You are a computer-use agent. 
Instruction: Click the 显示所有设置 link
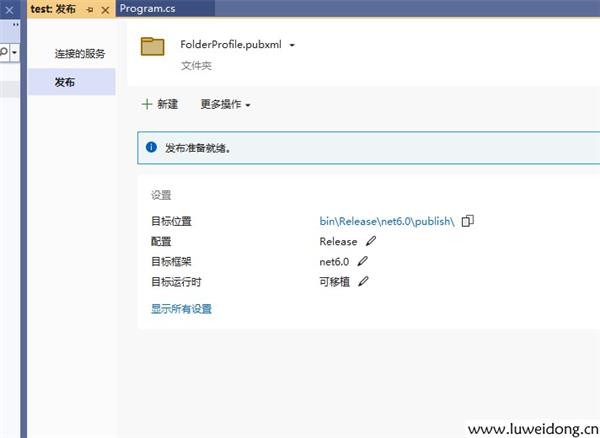[181, 309]
